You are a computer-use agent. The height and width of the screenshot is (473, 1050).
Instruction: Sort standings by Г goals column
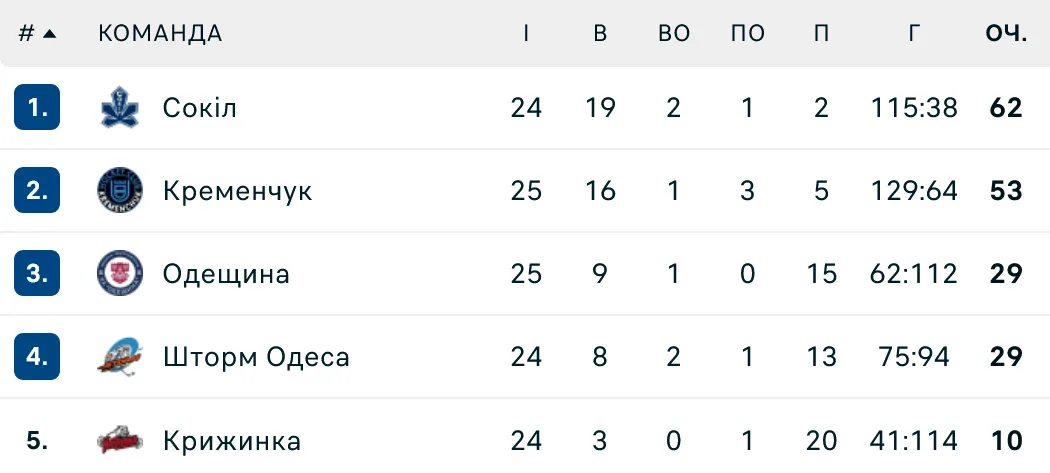click(x=914, y=33)
